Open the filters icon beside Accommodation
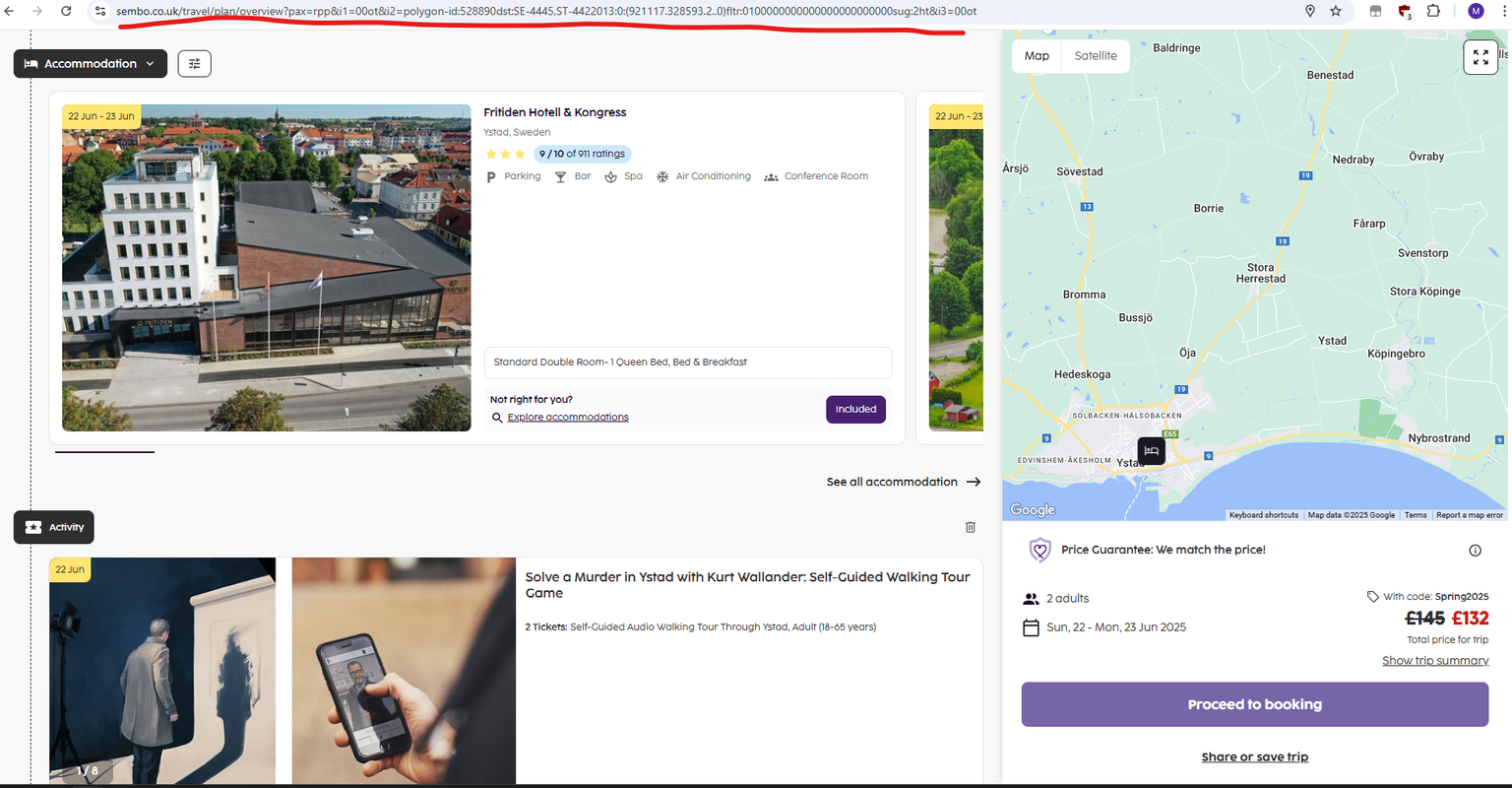 click(194, 63)
